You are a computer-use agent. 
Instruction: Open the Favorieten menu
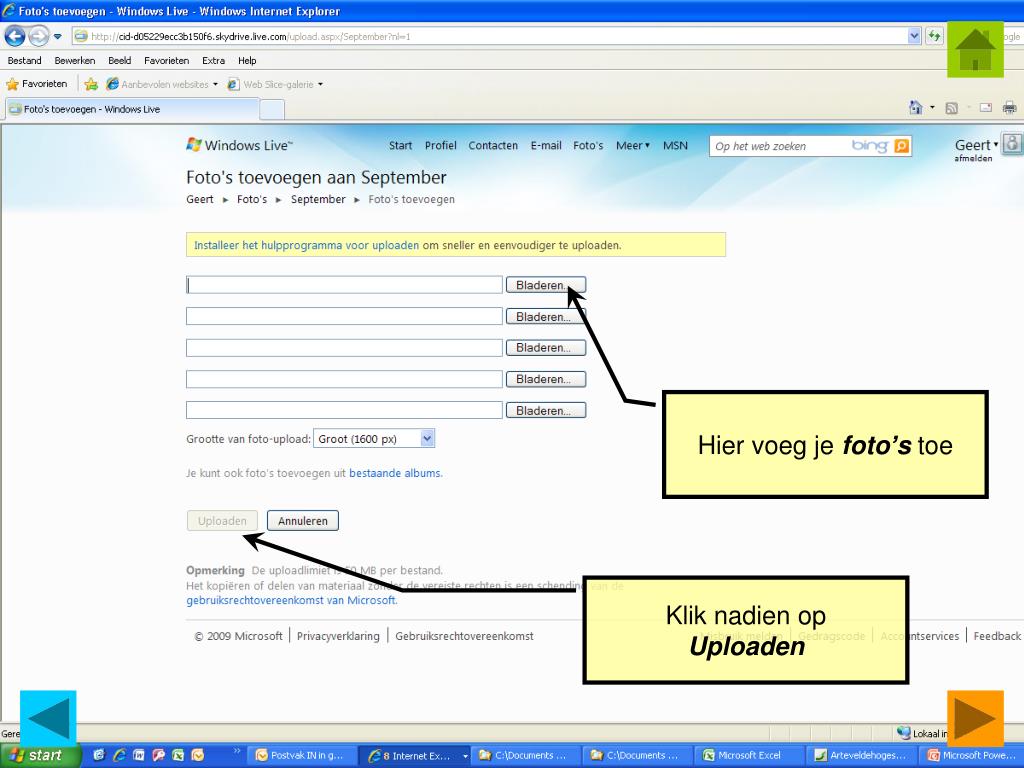(167, 61)
